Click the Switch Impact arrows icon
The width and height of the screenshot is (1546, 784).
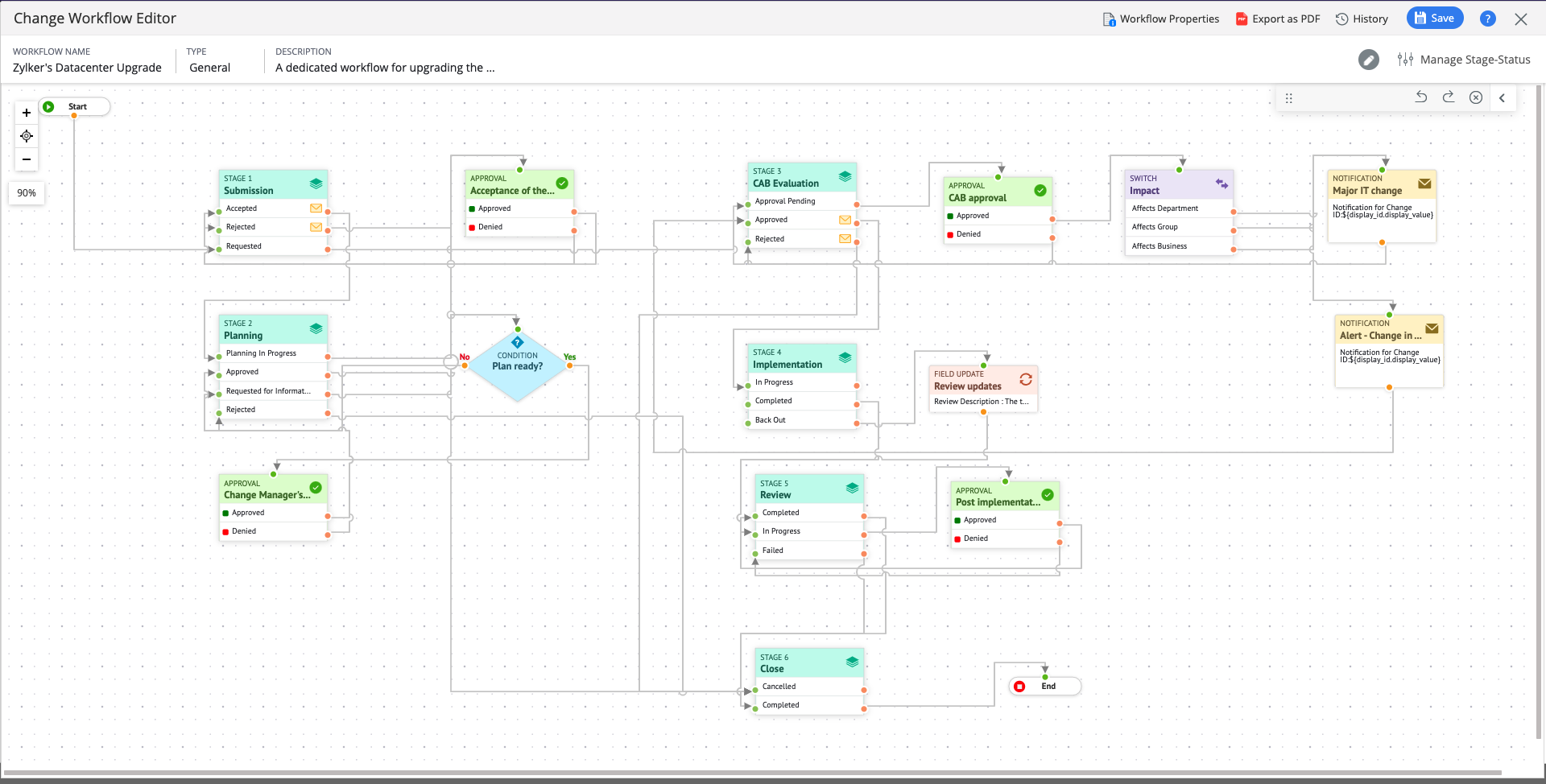coord(1222,184)
